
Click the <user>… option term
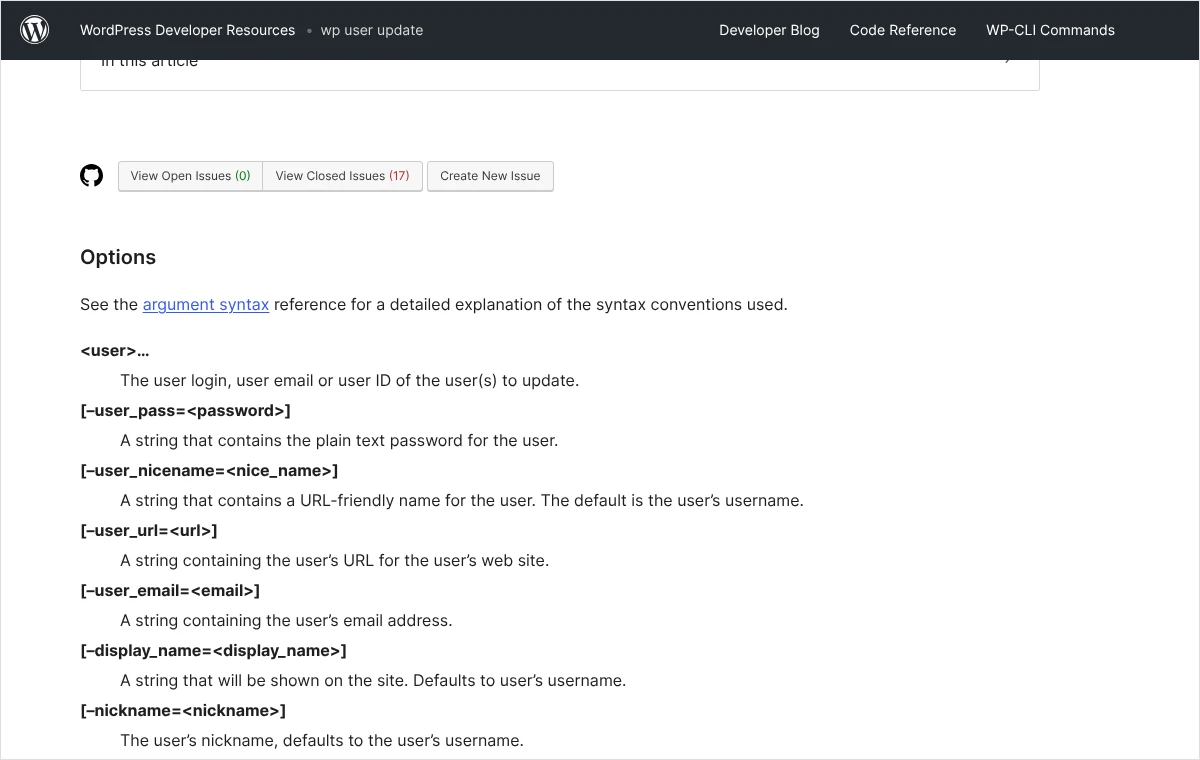(x=115, y=351)
